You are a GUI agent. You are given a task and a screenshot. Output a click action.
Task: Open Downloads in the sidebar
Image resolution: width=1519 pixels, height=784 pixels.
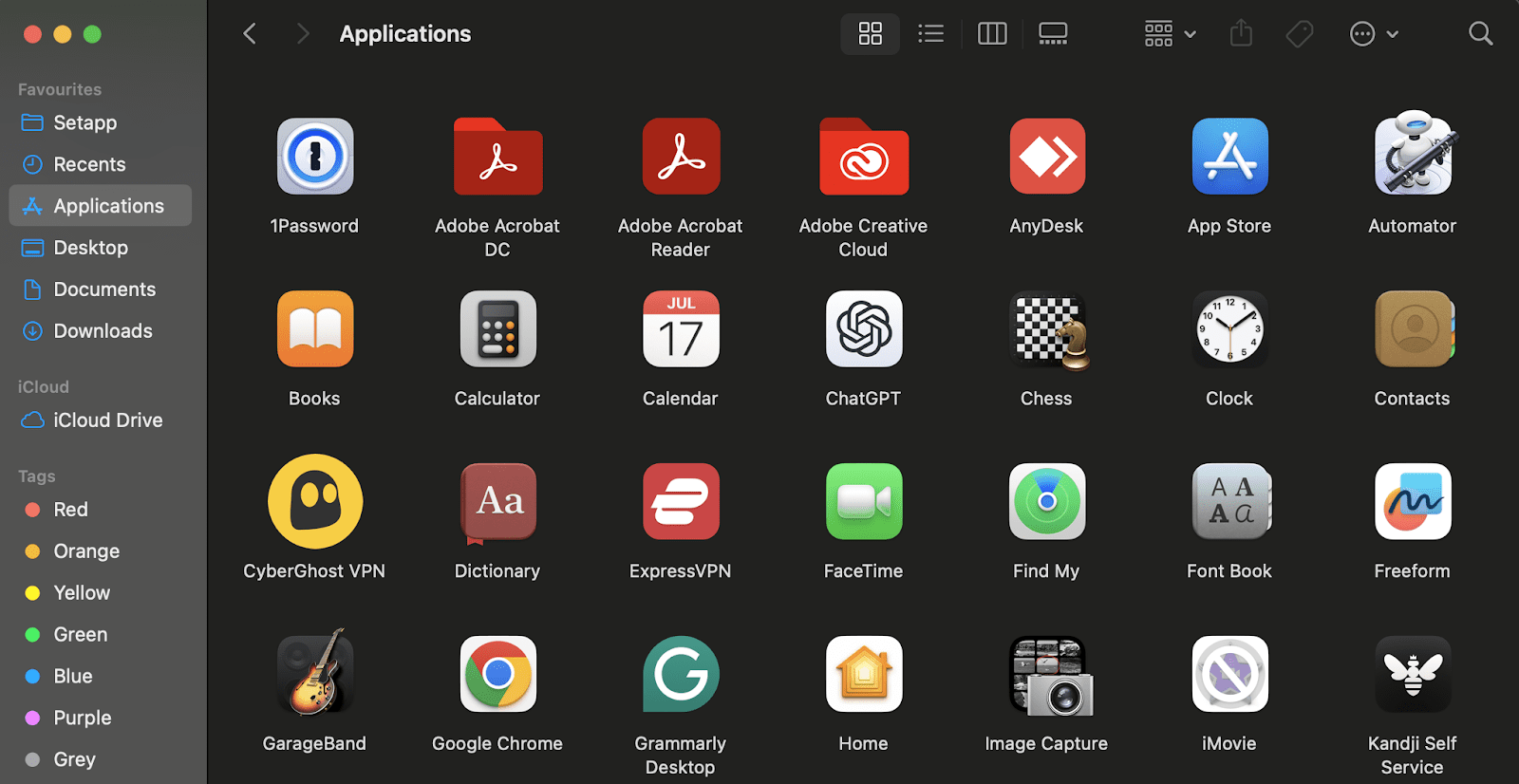(x=103, y=331)
